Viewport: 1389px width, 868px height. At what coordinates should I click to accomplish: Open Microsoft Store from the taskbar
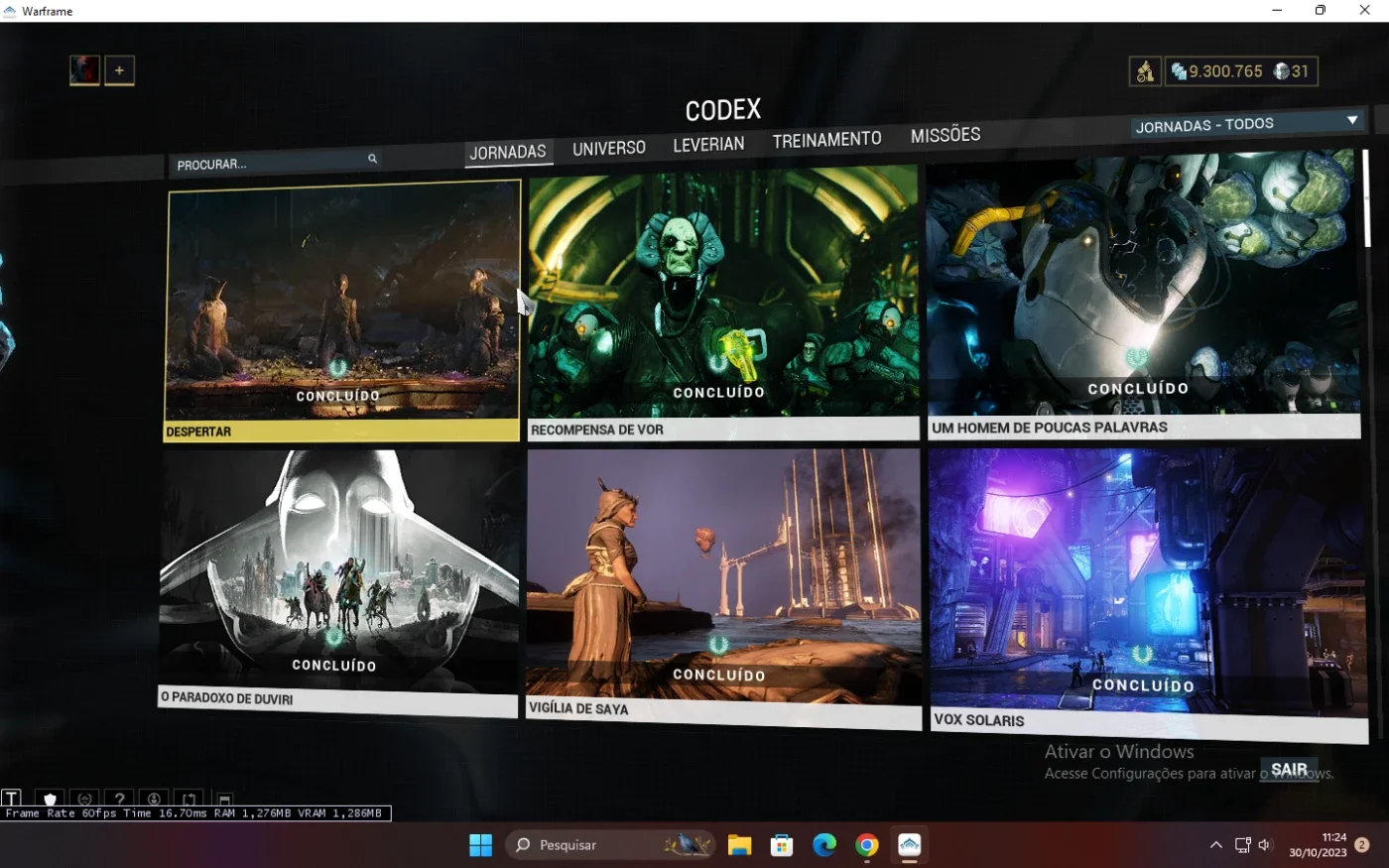point(782,845)
